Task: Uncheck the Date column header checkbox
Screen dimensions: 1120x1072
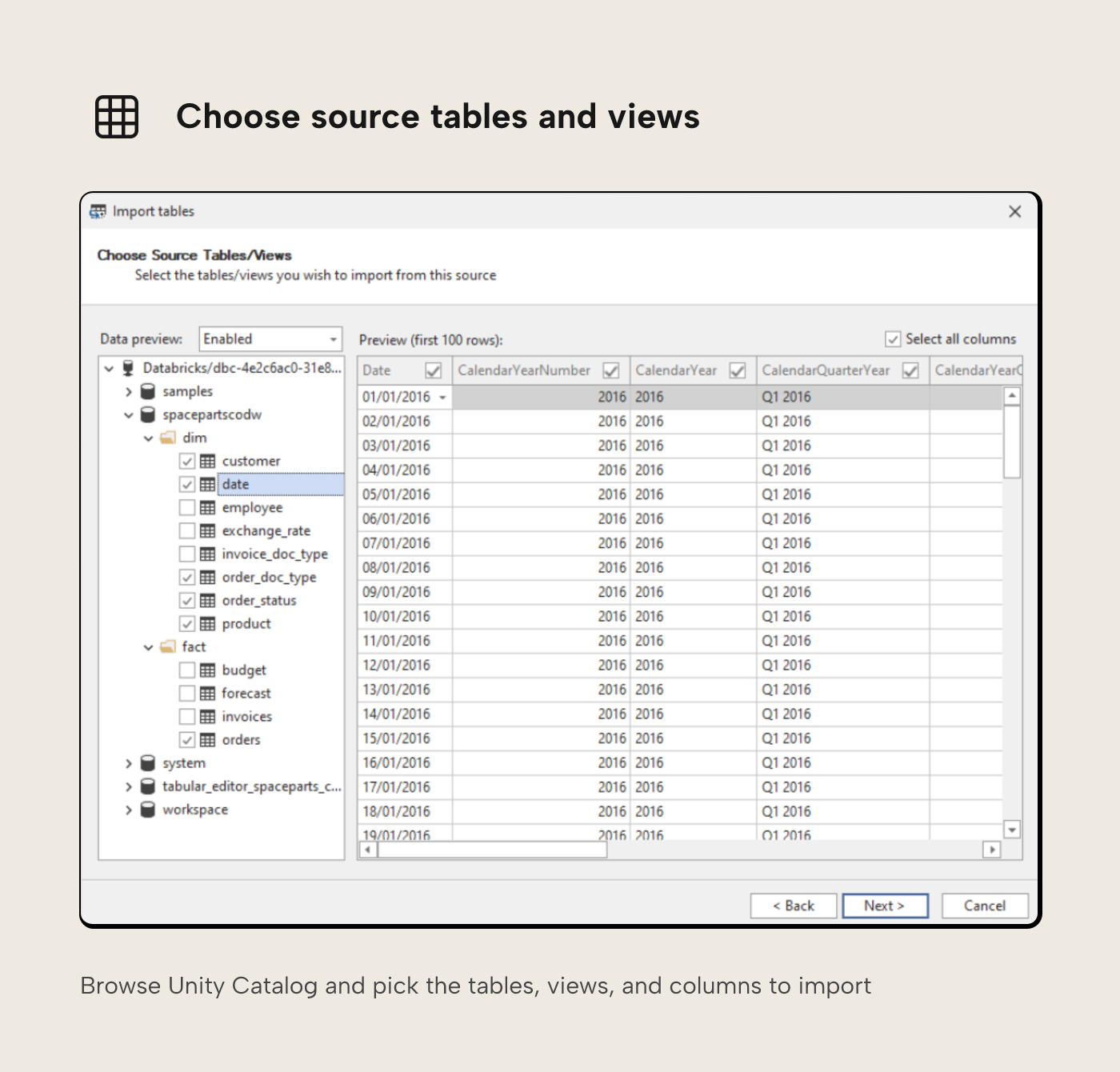Action: pyautogui.click(x=434, y=370)
